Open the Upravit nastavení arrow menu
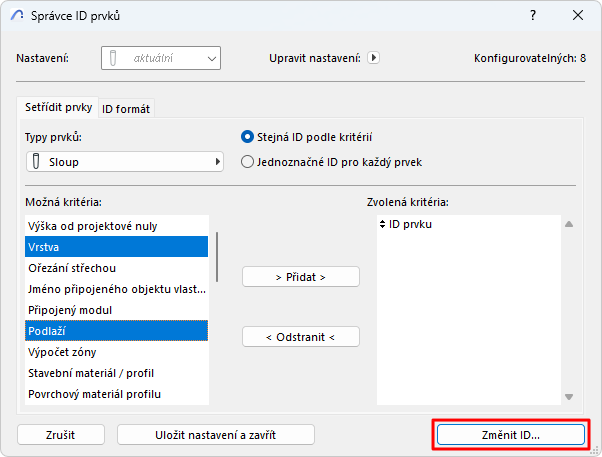The height and width of the screenshot is (457, 602). pyautogui.click(x=374, y=58)
